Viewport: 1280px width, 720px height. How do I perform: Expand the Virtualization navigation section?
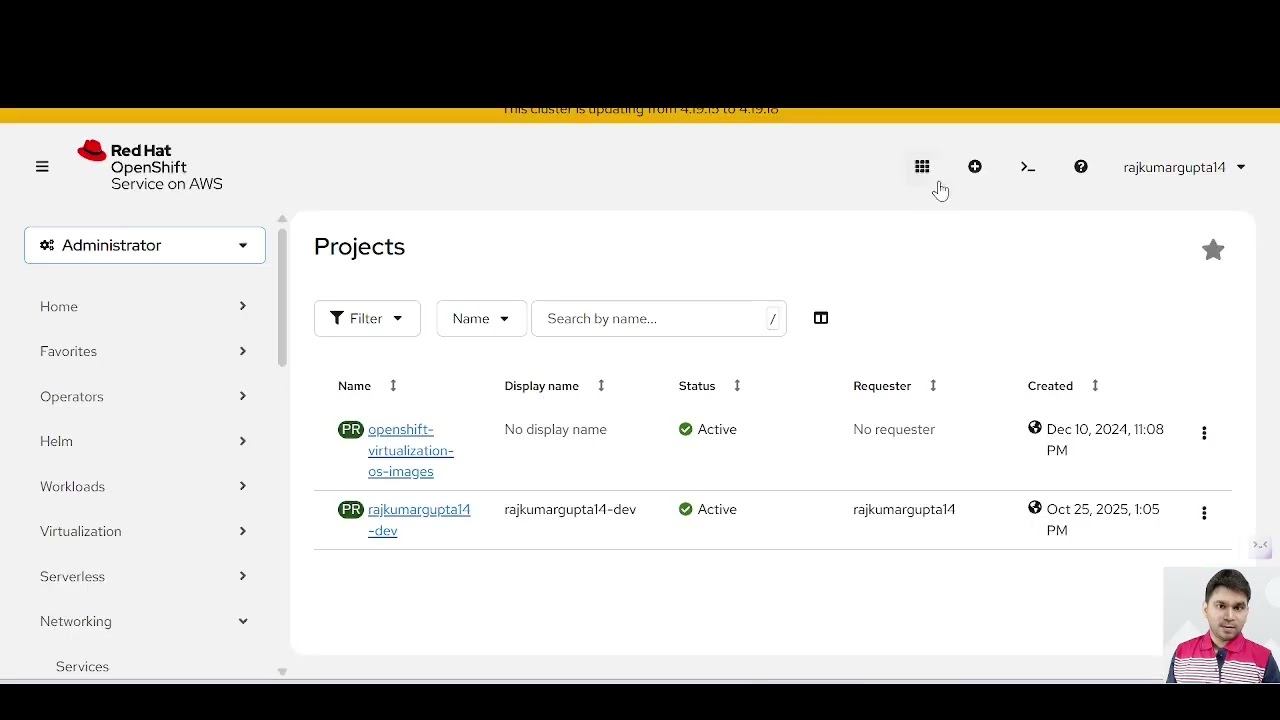tap(144, 531)
